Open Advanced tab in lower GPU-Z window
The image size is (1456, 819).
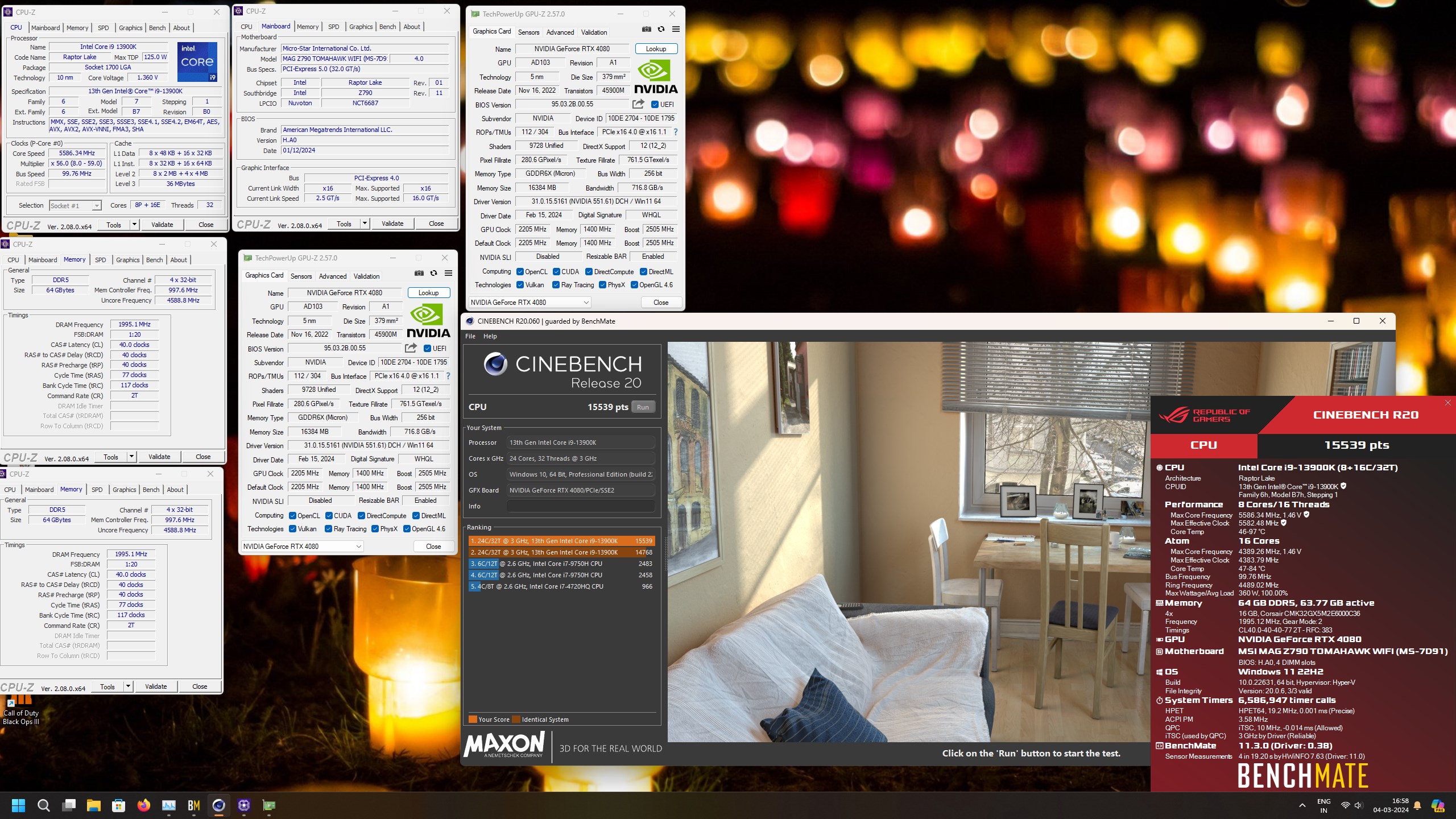point(333,276)
